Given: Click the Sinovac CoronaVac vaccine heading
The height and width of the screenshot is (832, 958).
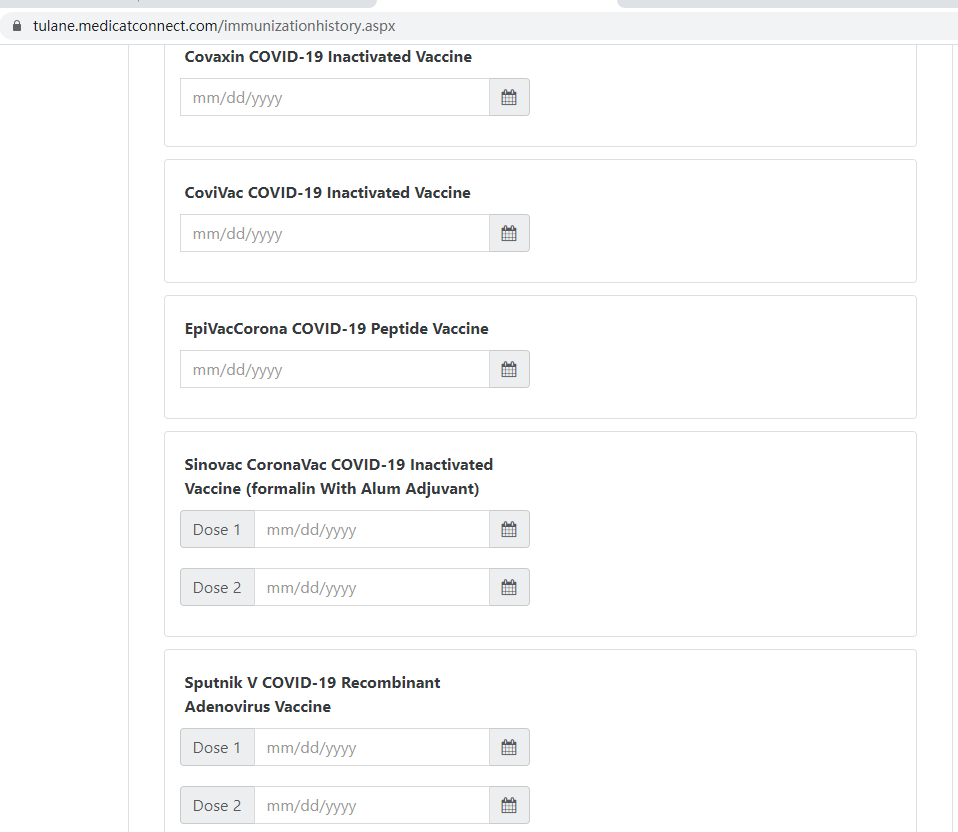Looking at the screenshot, I should pyautogui.click(x=338, y=476).
